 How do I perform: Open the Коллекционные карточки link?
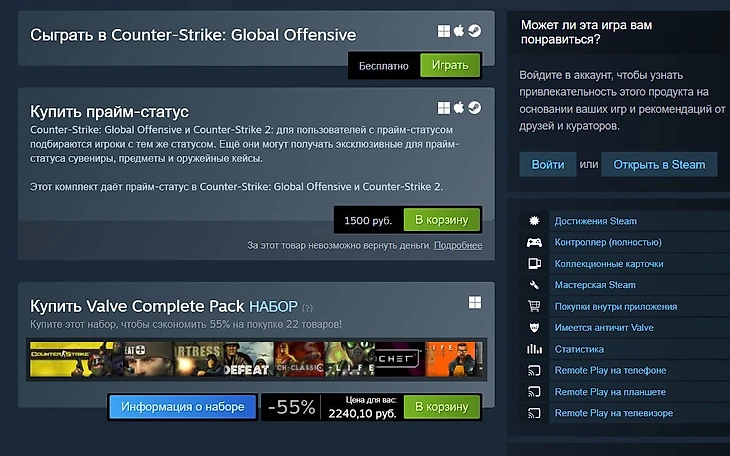pos(609,264)
